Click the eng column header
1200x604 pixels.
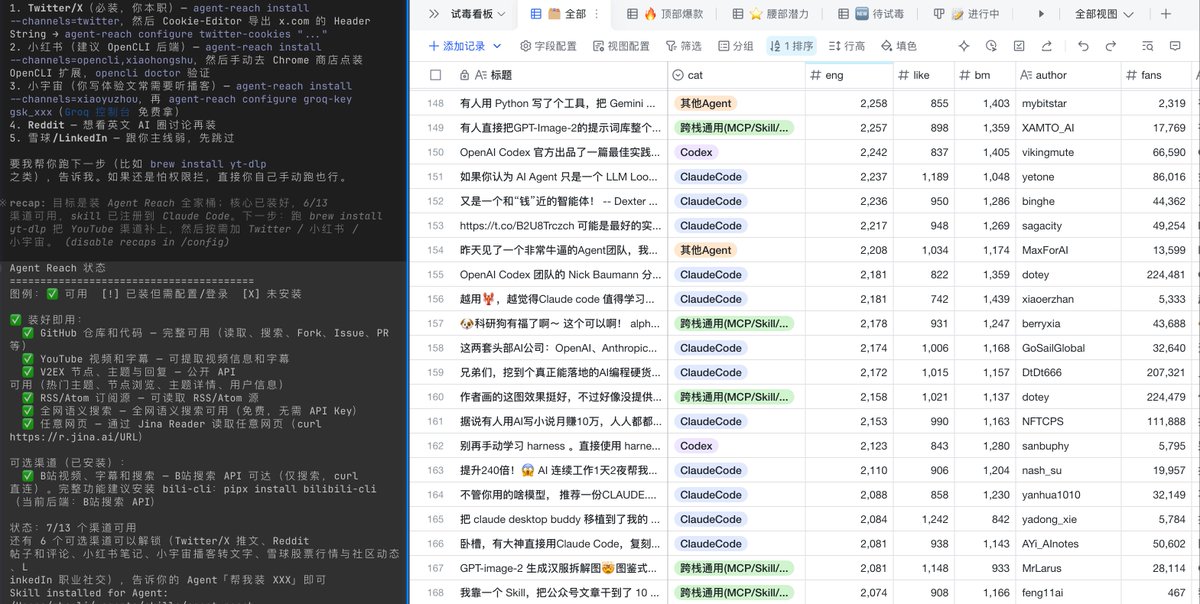coord(848,75)
